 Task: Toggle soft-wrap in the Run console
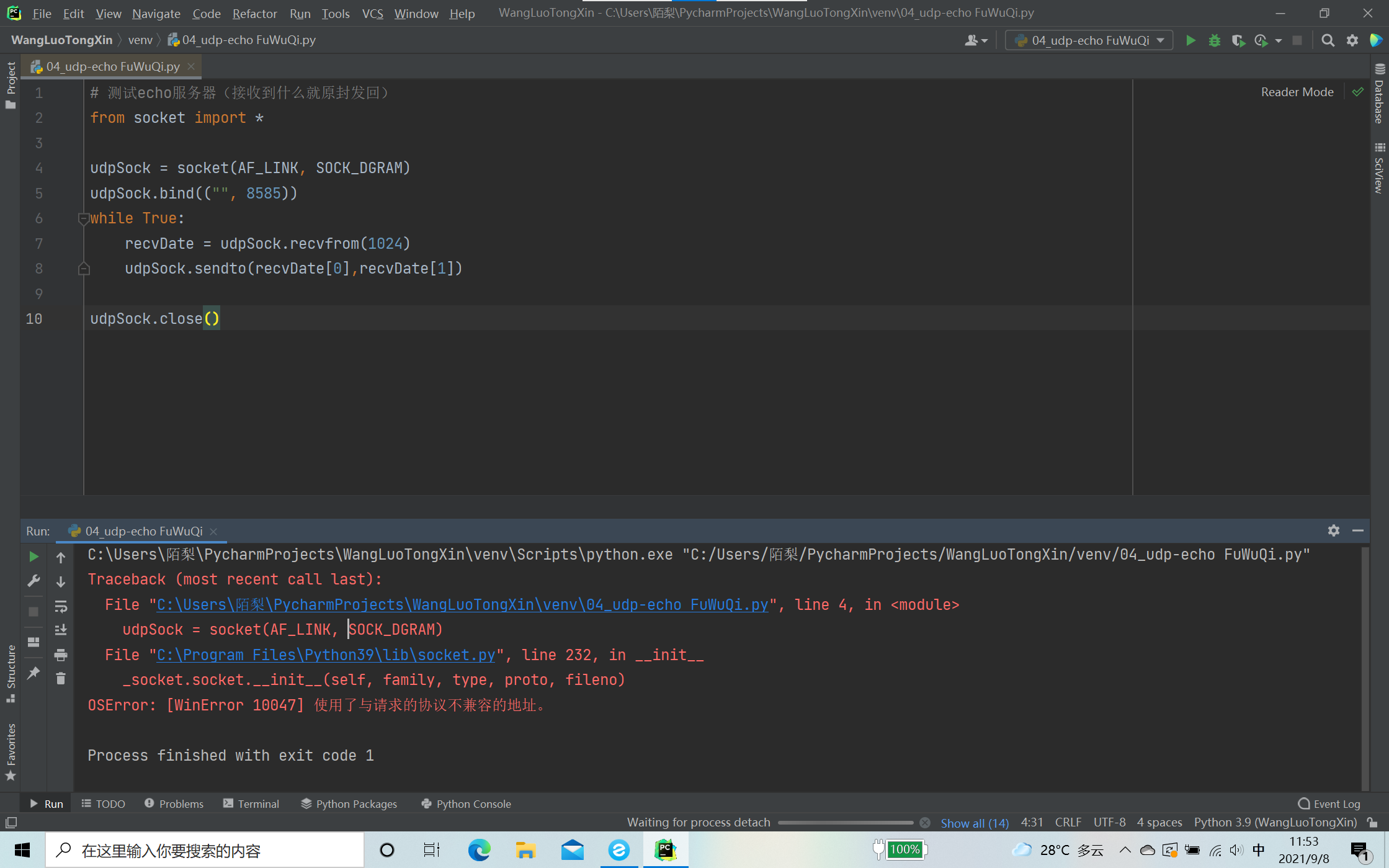click(61, 606)
